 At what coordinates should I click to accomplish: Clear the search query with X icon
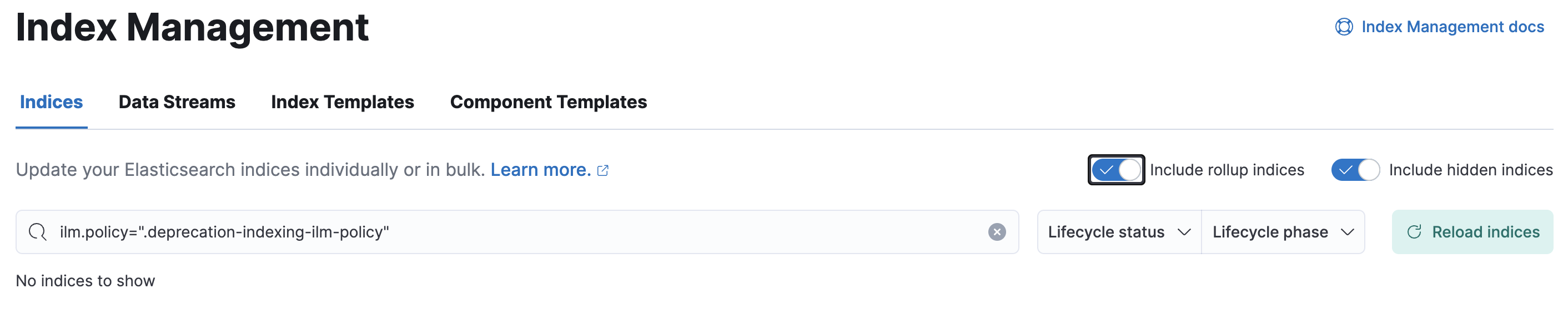997,232
